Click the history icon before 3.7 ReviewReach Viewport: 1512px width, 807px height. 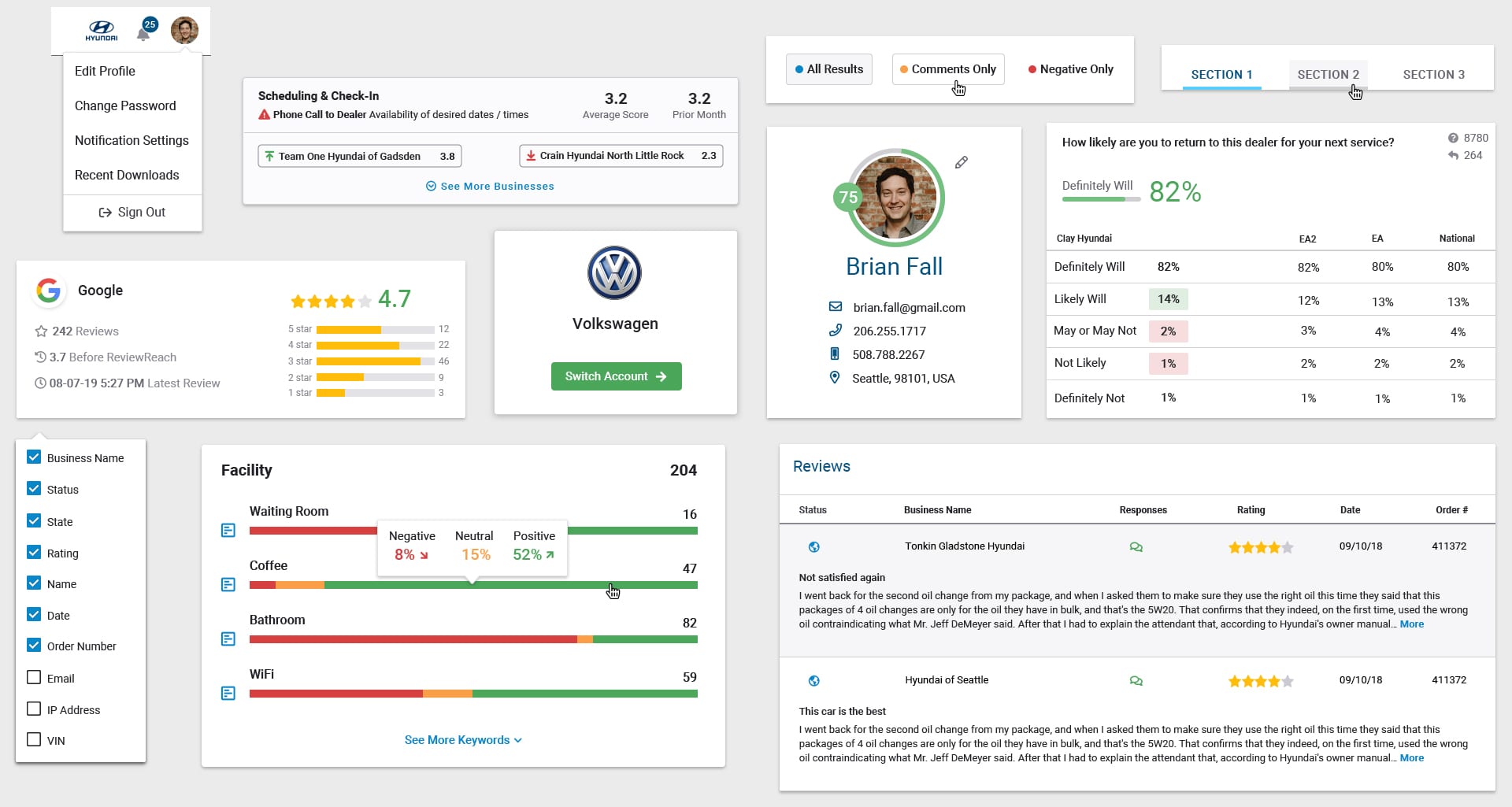click(40, 357)
